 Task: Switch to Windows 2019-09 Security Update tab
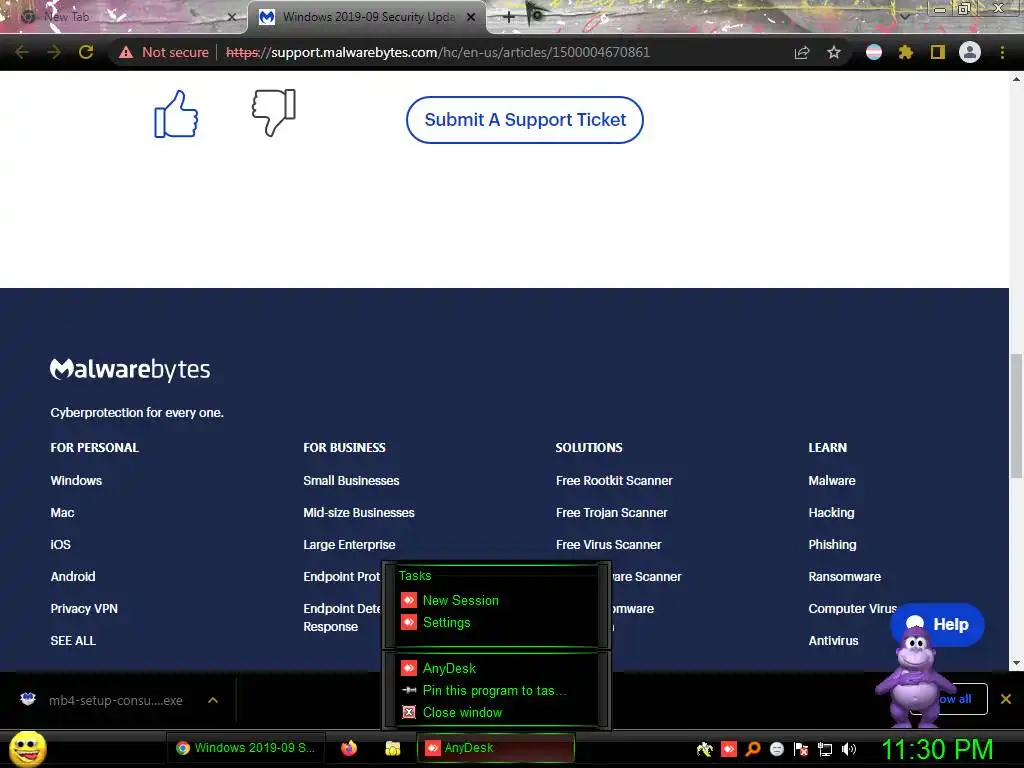tap(368, 17)
